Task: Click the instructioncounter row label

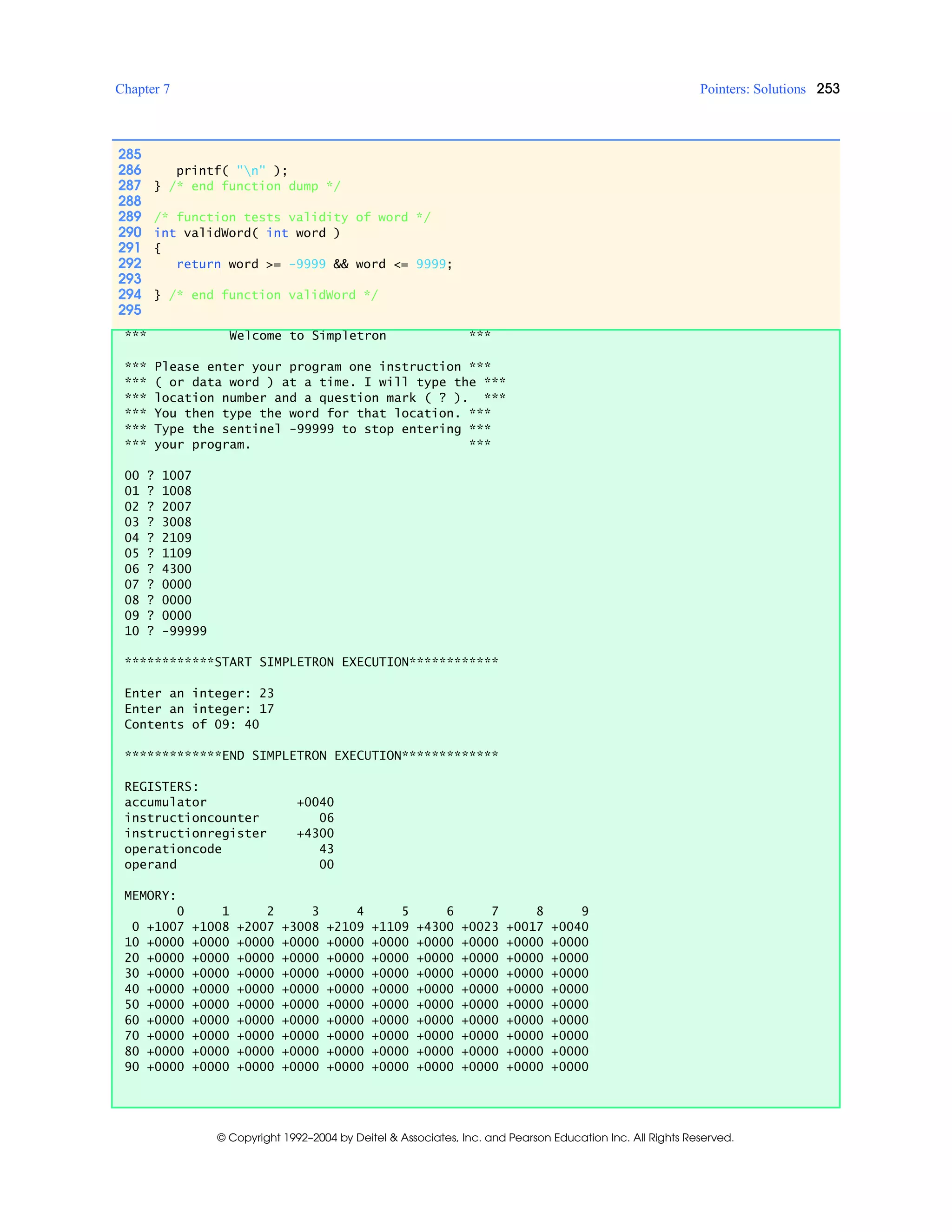Action: 192,818
